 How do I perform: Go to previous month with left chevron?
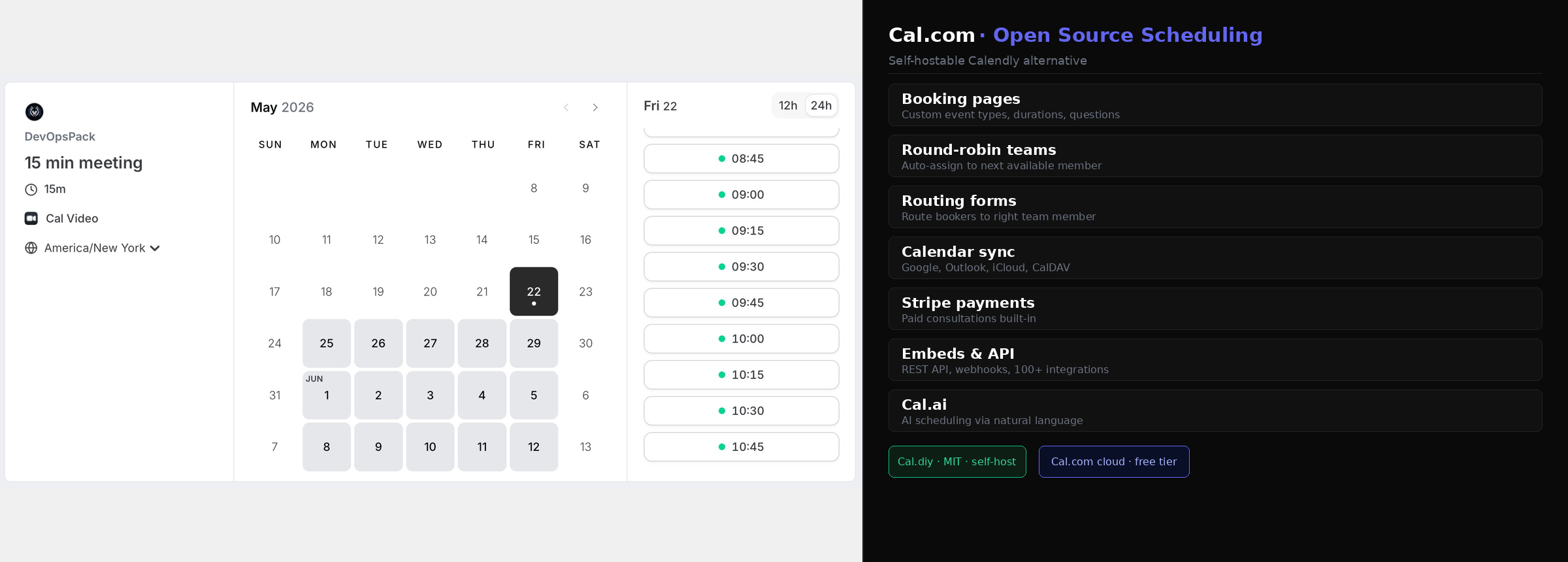point(566,107)
